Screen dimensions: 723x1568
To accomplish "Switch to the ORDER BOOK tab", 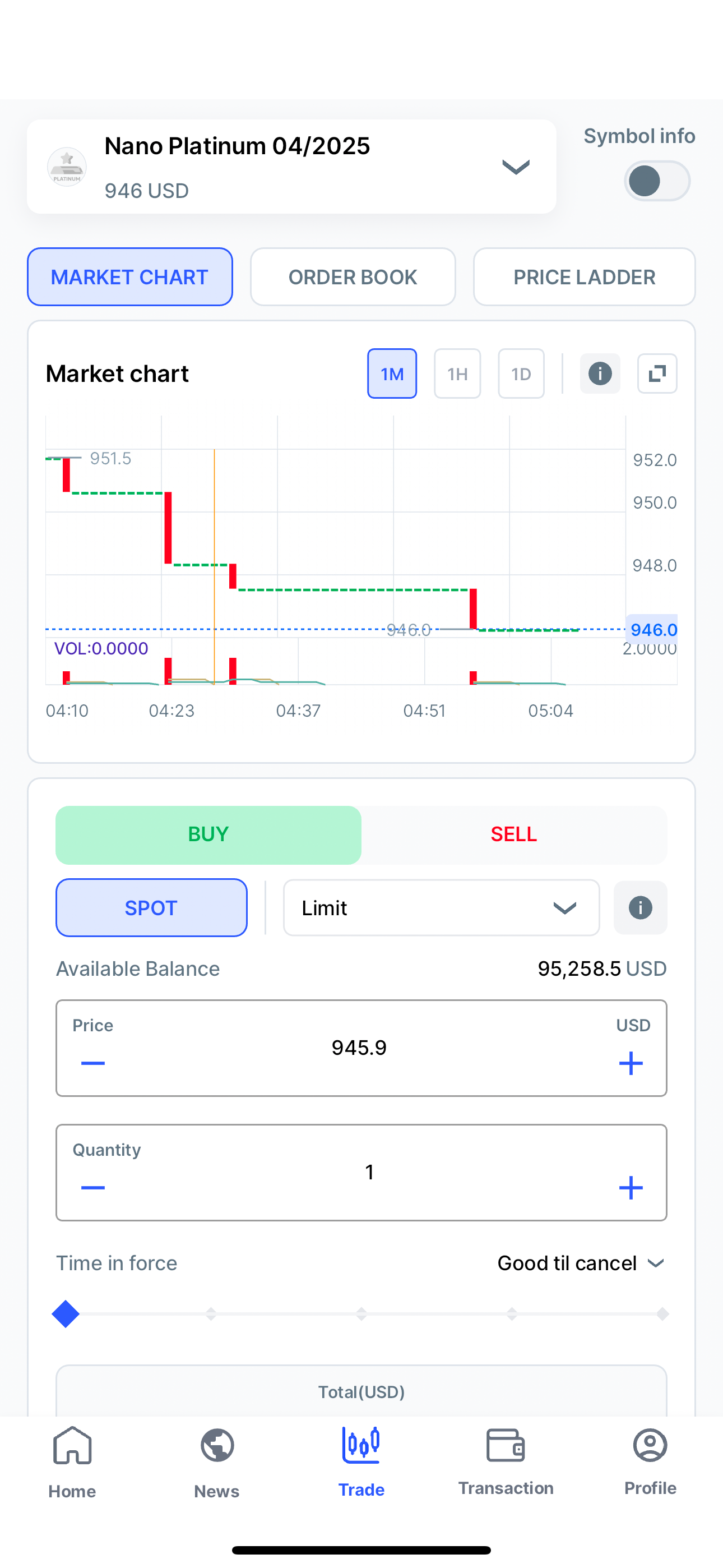I will 353,277.
